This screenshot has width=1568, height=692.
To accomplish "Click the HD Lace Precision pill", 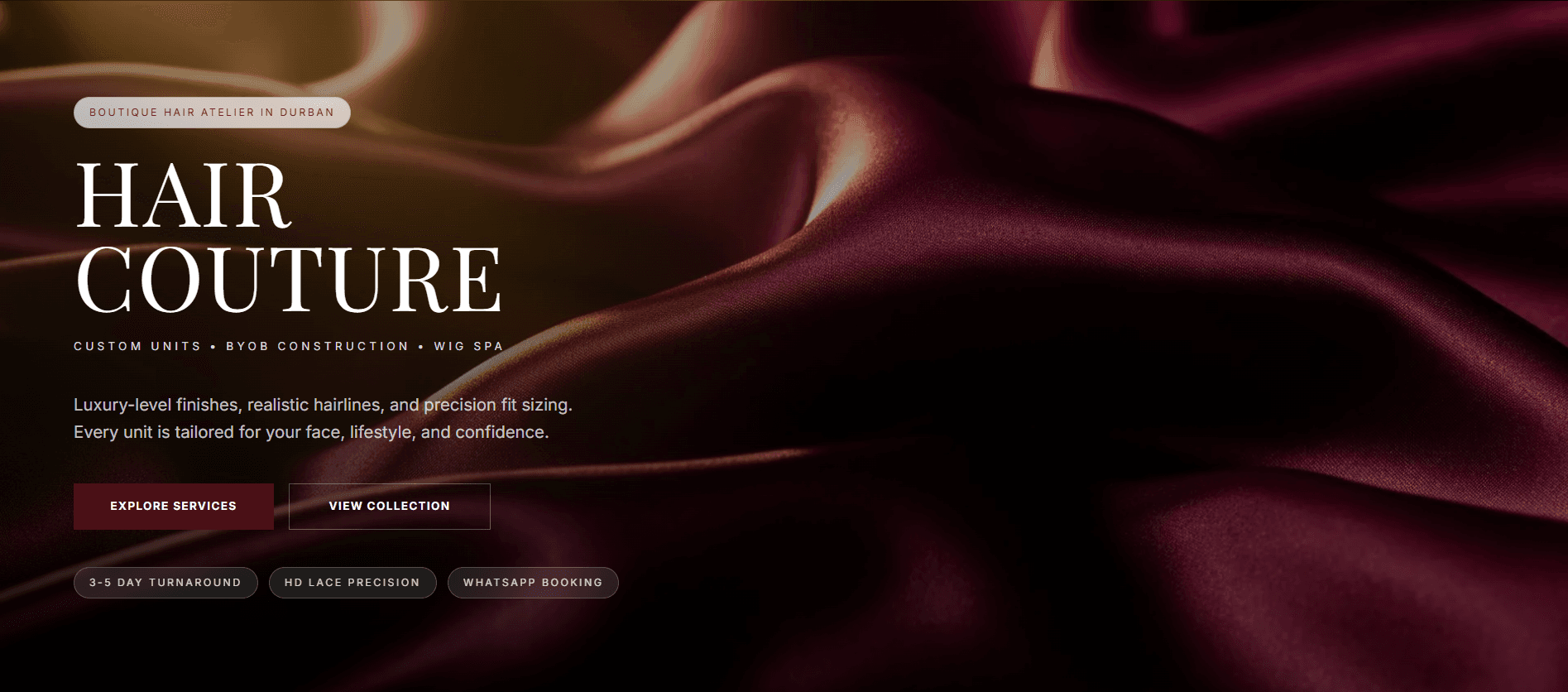I will [x=352, y=582].
